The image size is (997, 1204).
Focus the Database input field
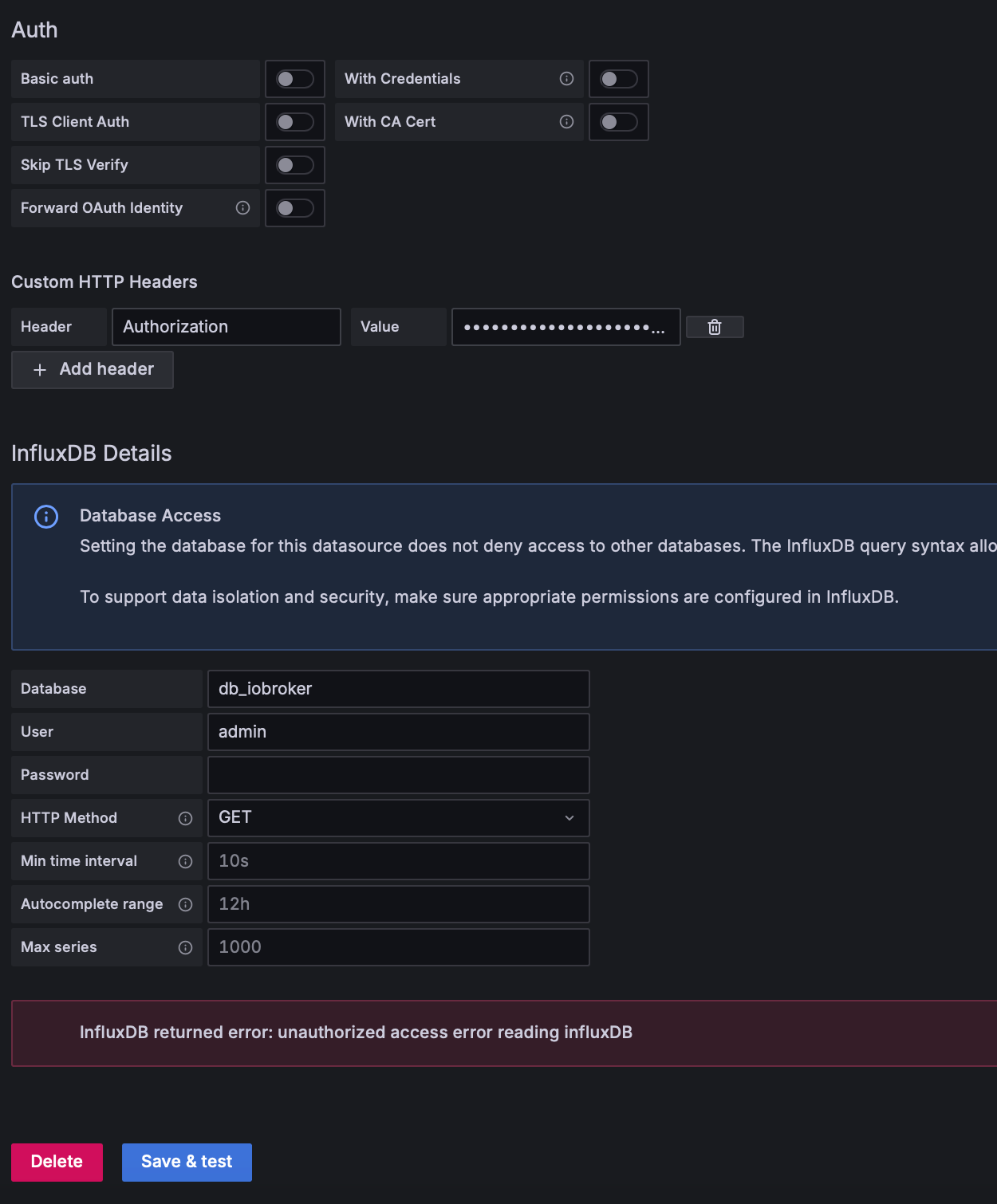pyautogui.click(x=398, y=689)
